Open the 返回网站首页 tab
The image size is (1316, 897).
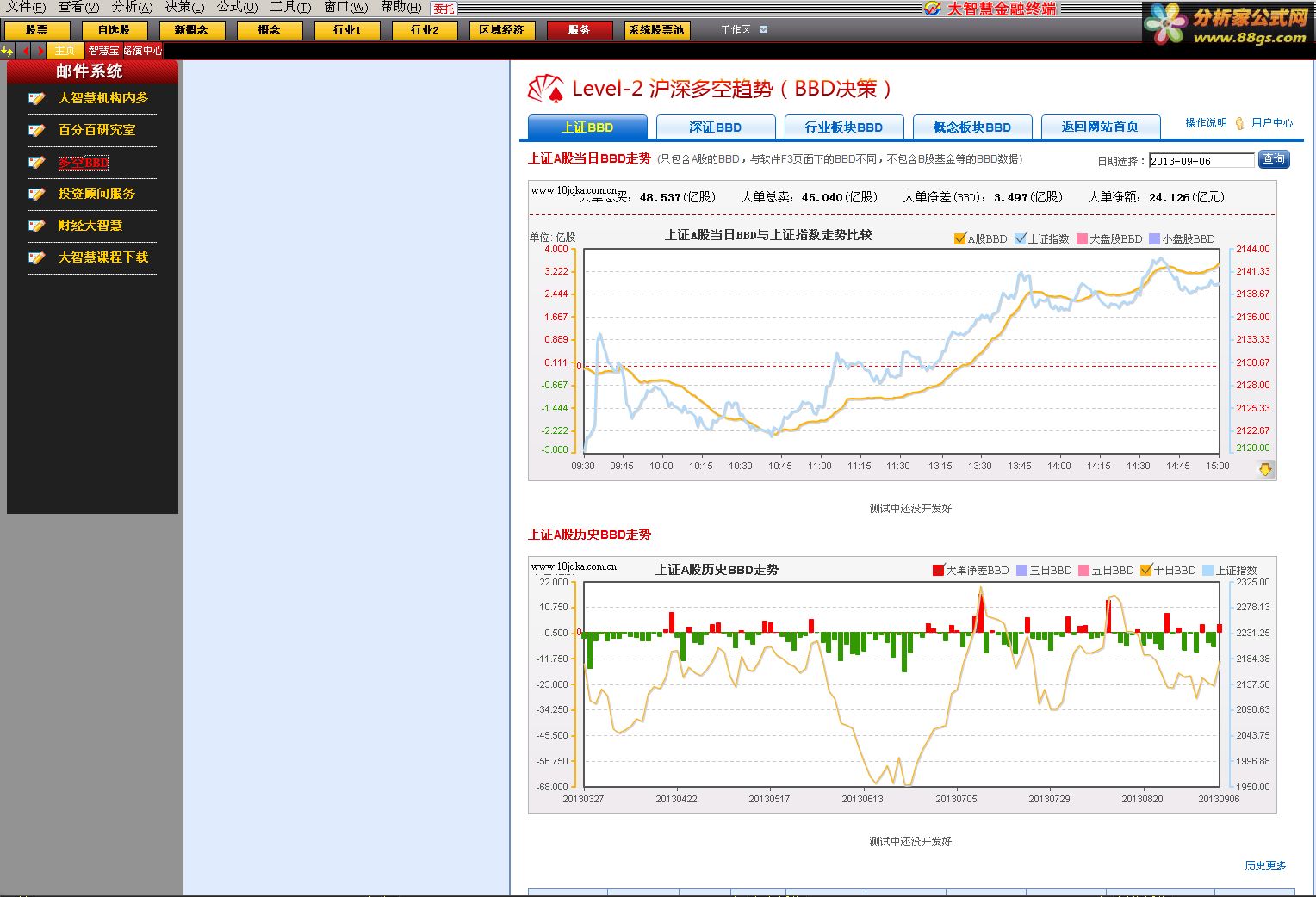tap(1101, 127)
